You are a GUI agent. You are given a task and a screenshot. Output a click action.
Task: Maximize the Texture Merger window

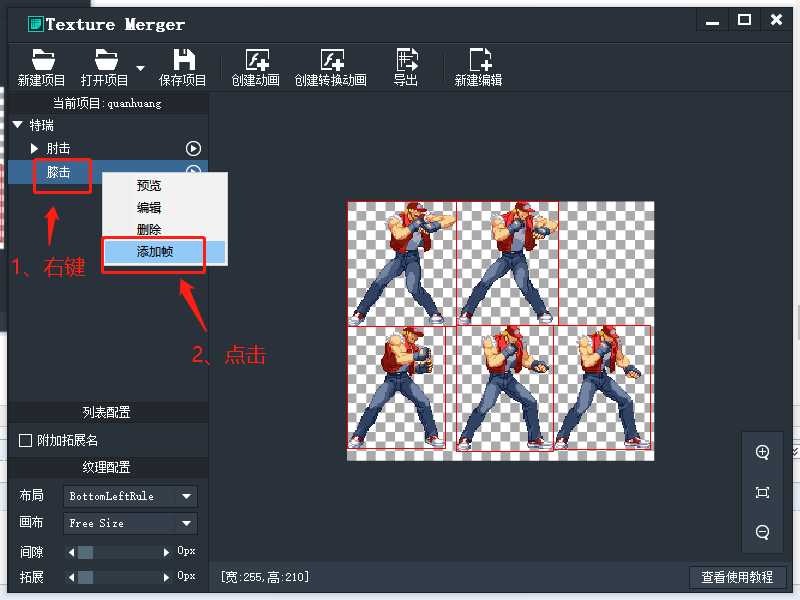[744, 20]
